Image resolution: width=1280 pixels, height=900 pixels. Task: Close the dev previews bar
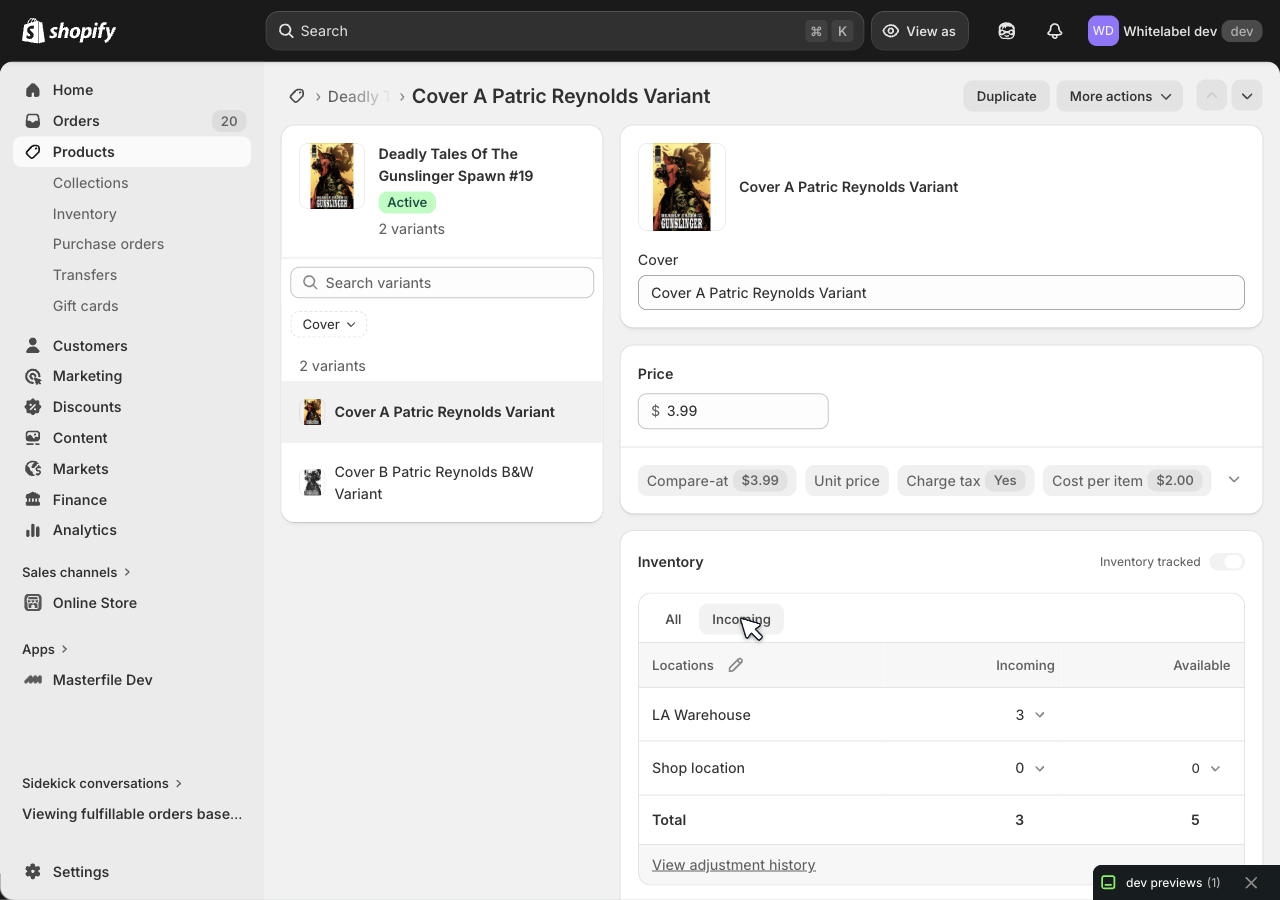(x=1251, y=883)
